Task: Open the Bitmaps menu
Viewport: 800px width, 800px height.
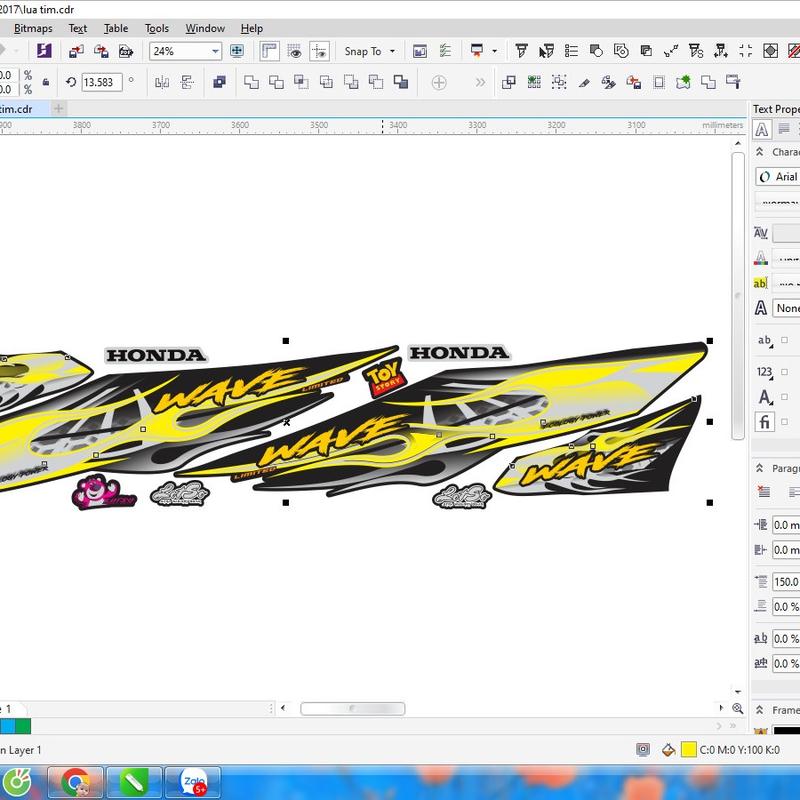Action: (x=33, y=29)
